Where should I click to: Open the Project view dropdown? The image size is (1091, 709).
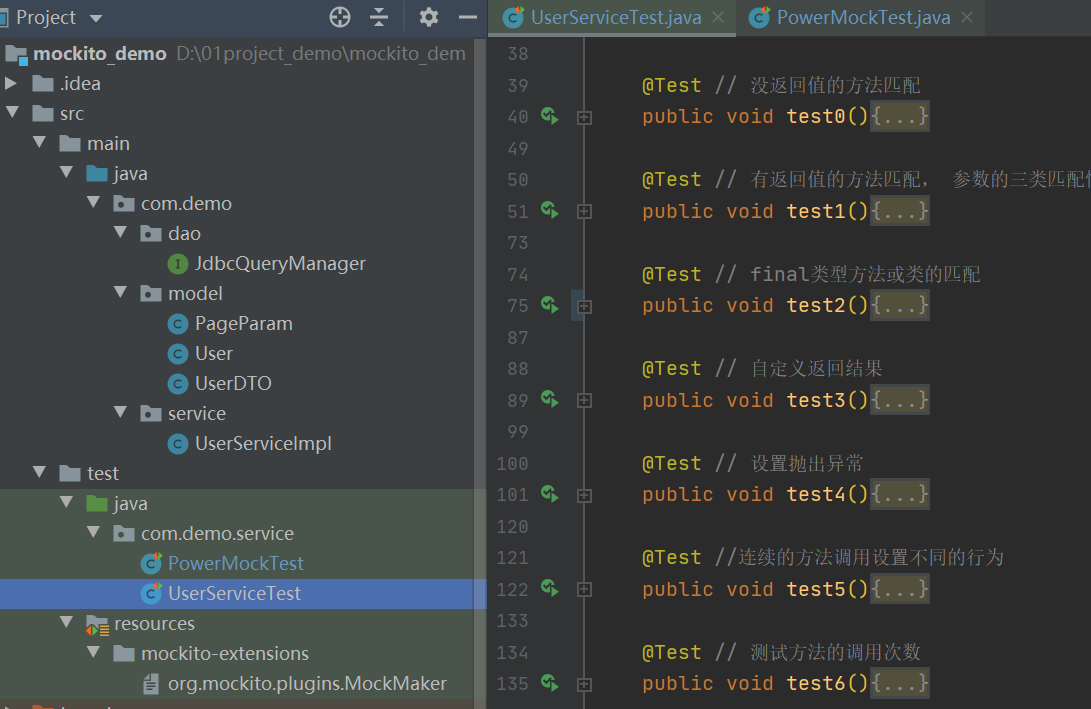(x=93, y=17)
